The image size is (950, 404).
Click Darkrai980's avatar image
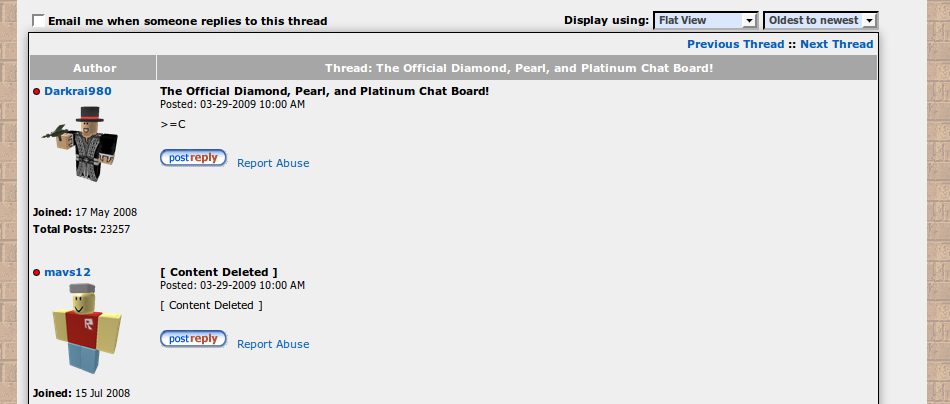(81, 143)
